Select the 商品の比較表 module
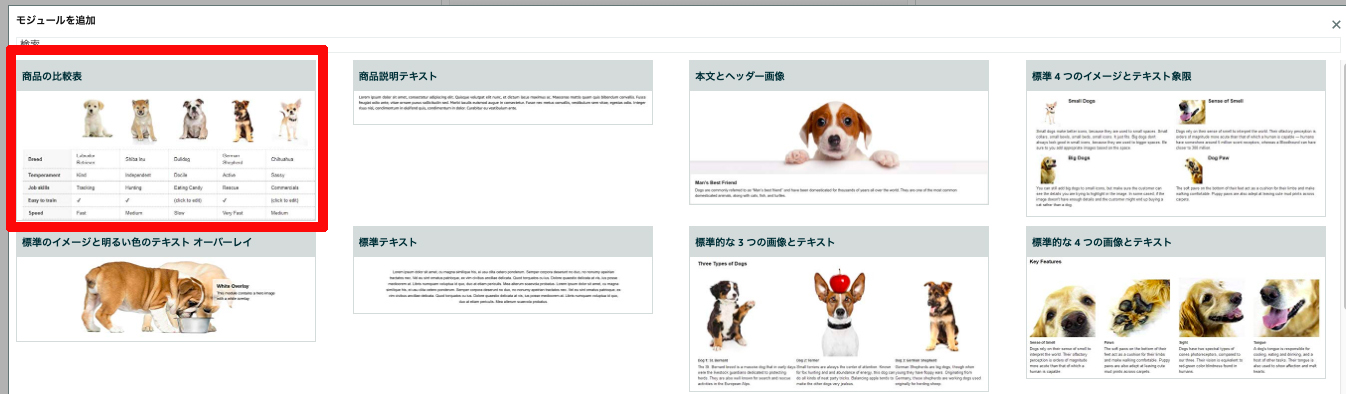Viewport: 1346px width, 394px height. pyautogui.click(x=166, y=140)
